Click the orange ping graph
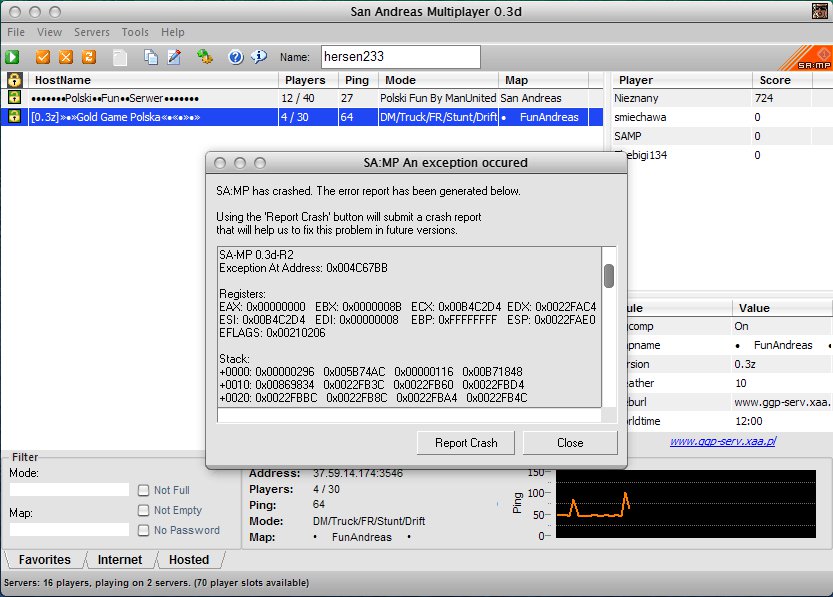833x597 pixels. coord(685,504)
